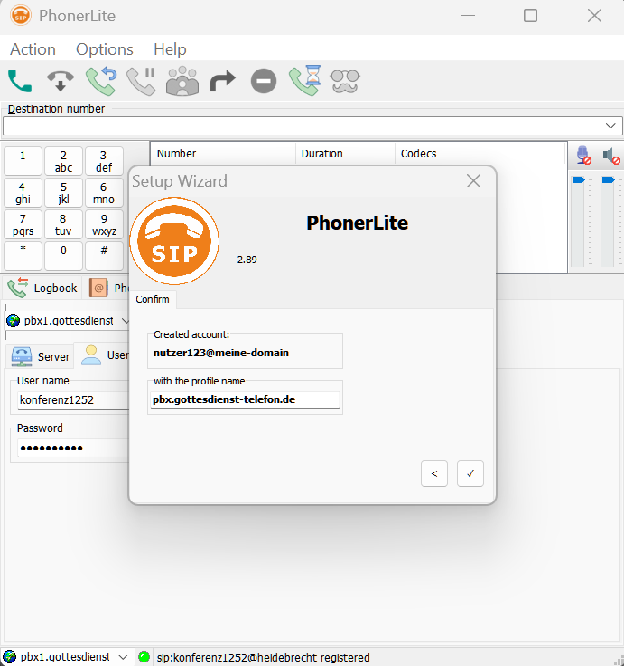Click the wizard checkmark finish button
The image size is (624, 666).
point(470,474)
